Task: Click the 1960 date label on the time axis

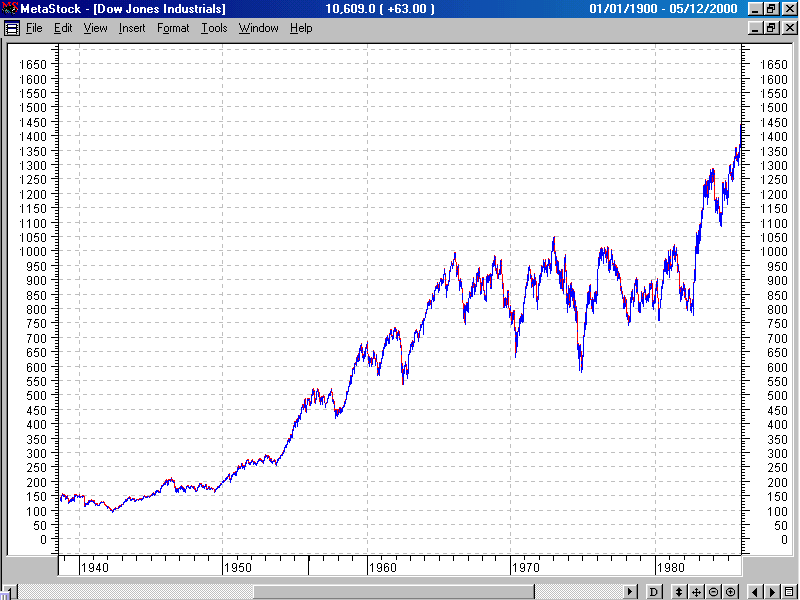Action: click(x=383, y=568)
